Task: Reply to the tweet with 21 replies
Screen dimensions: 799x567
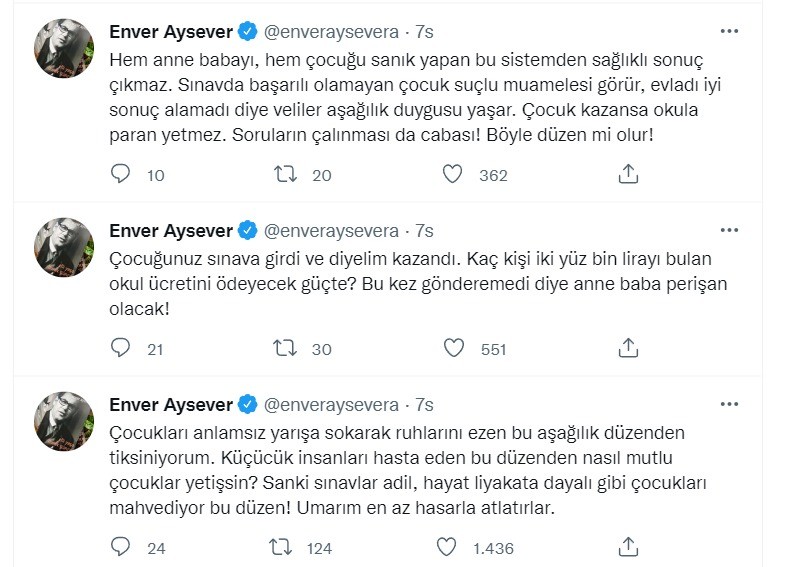Action: 121,348
